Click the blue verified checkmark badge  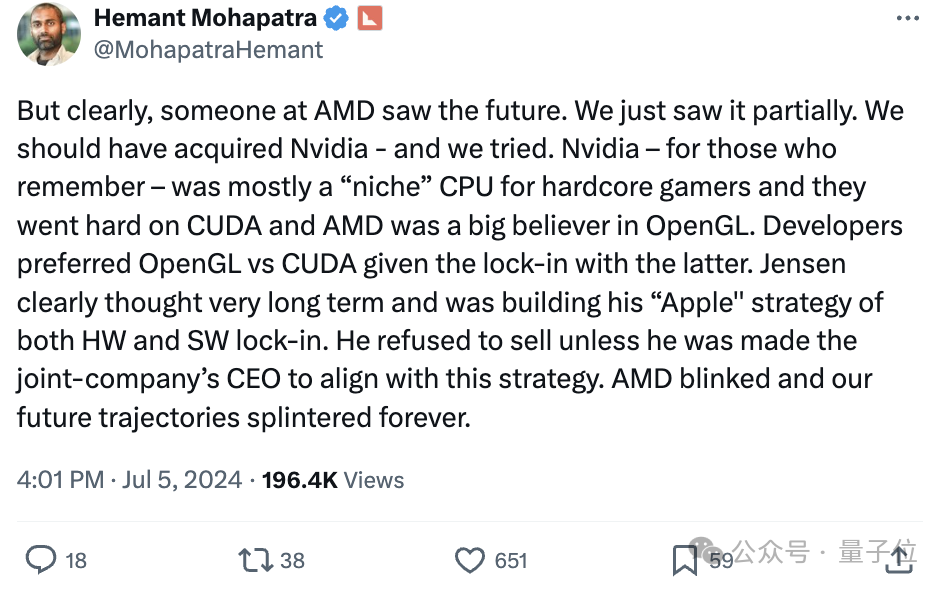[336, 18]
